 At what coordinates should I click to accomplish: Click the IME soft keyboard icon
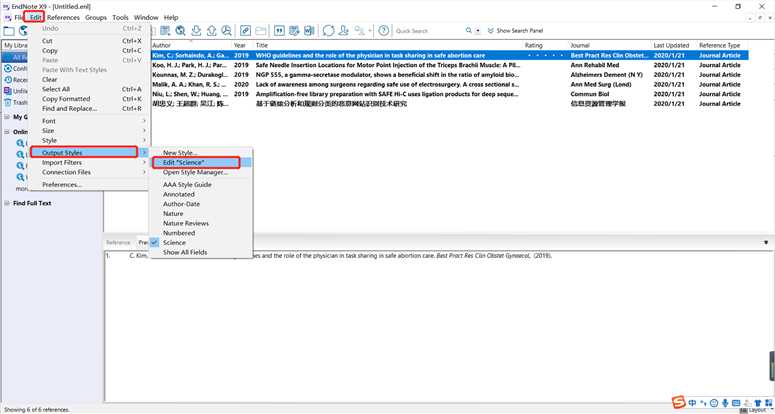[x=736, y=403]
